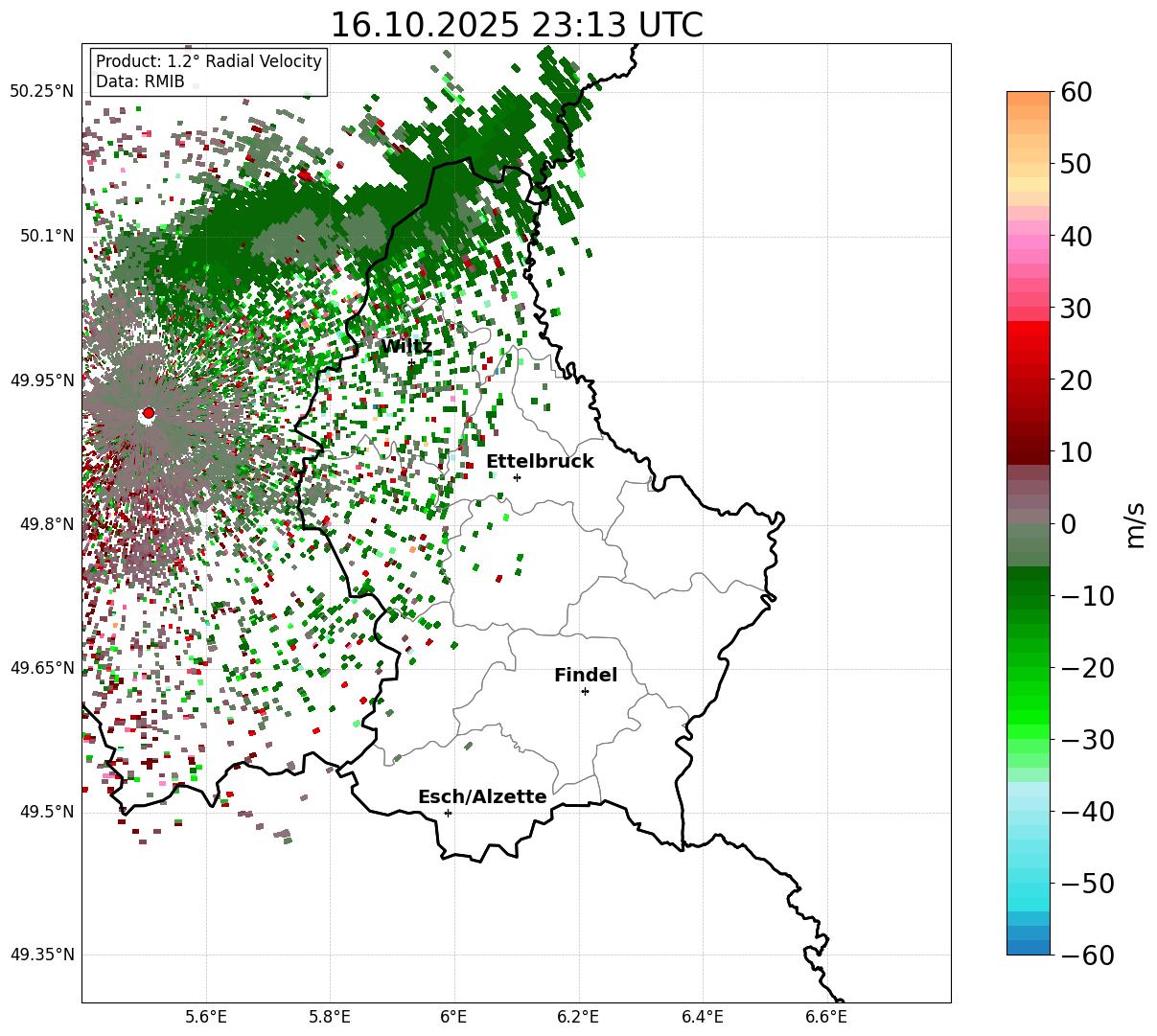The width and height of the screenshot is (1157, 1036).
Task: Click the Ettelbruck station cross marker
Action: 517,477
